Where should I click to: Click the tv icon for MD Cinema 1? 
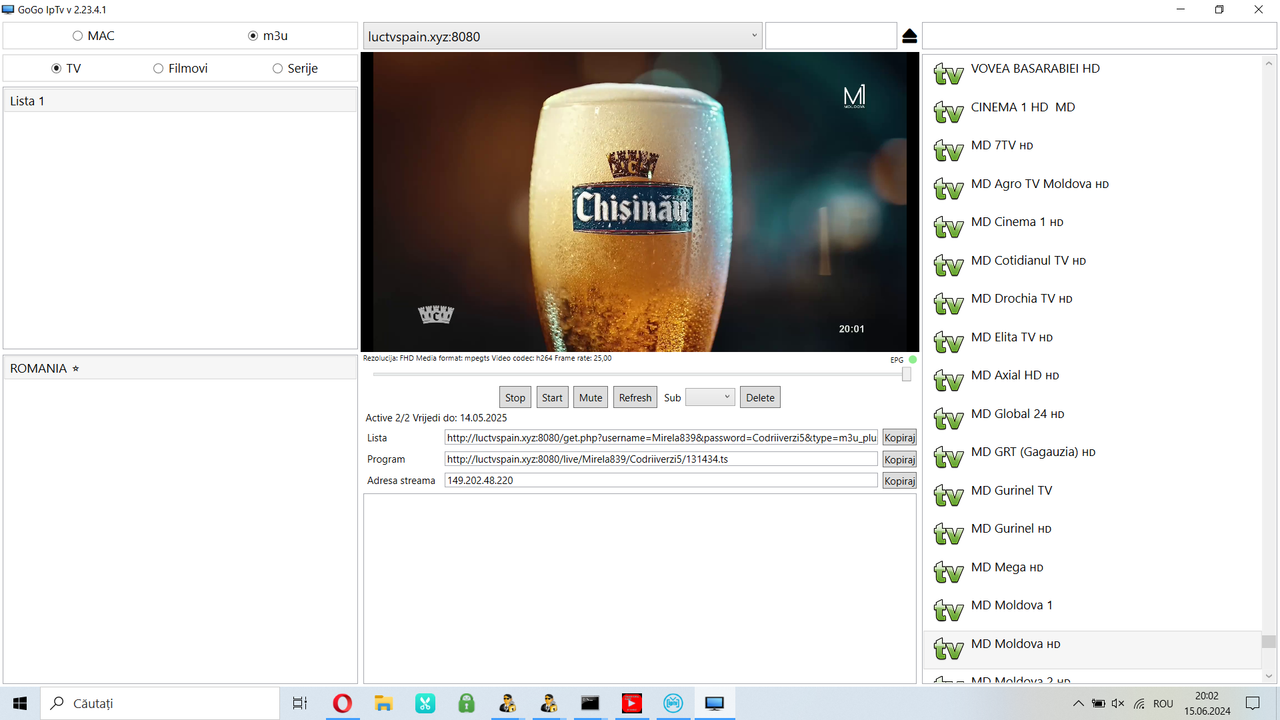coord(948,228)
